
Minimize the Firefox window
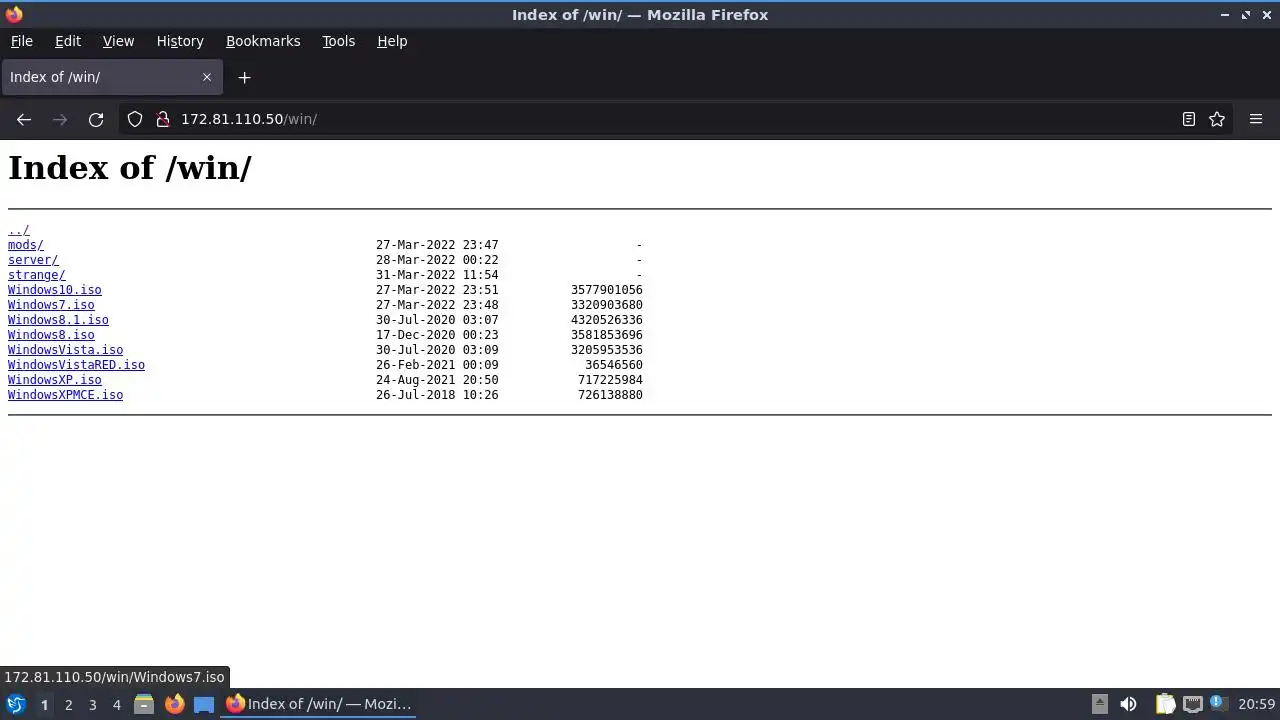coord(1225,15)
